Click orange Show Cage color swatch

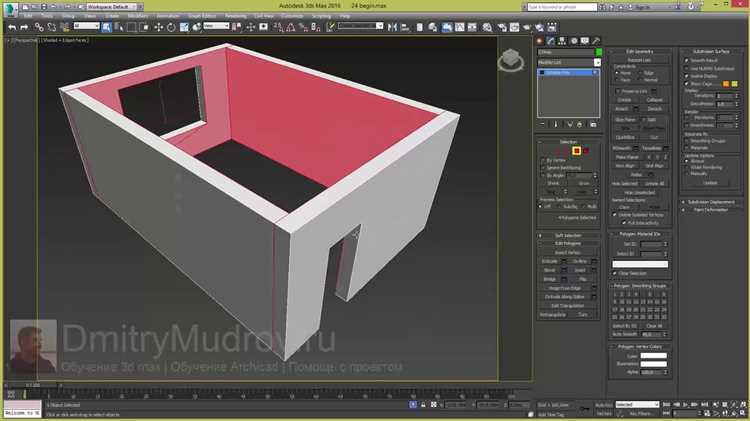pyautogui.click(x=726, y=84)
